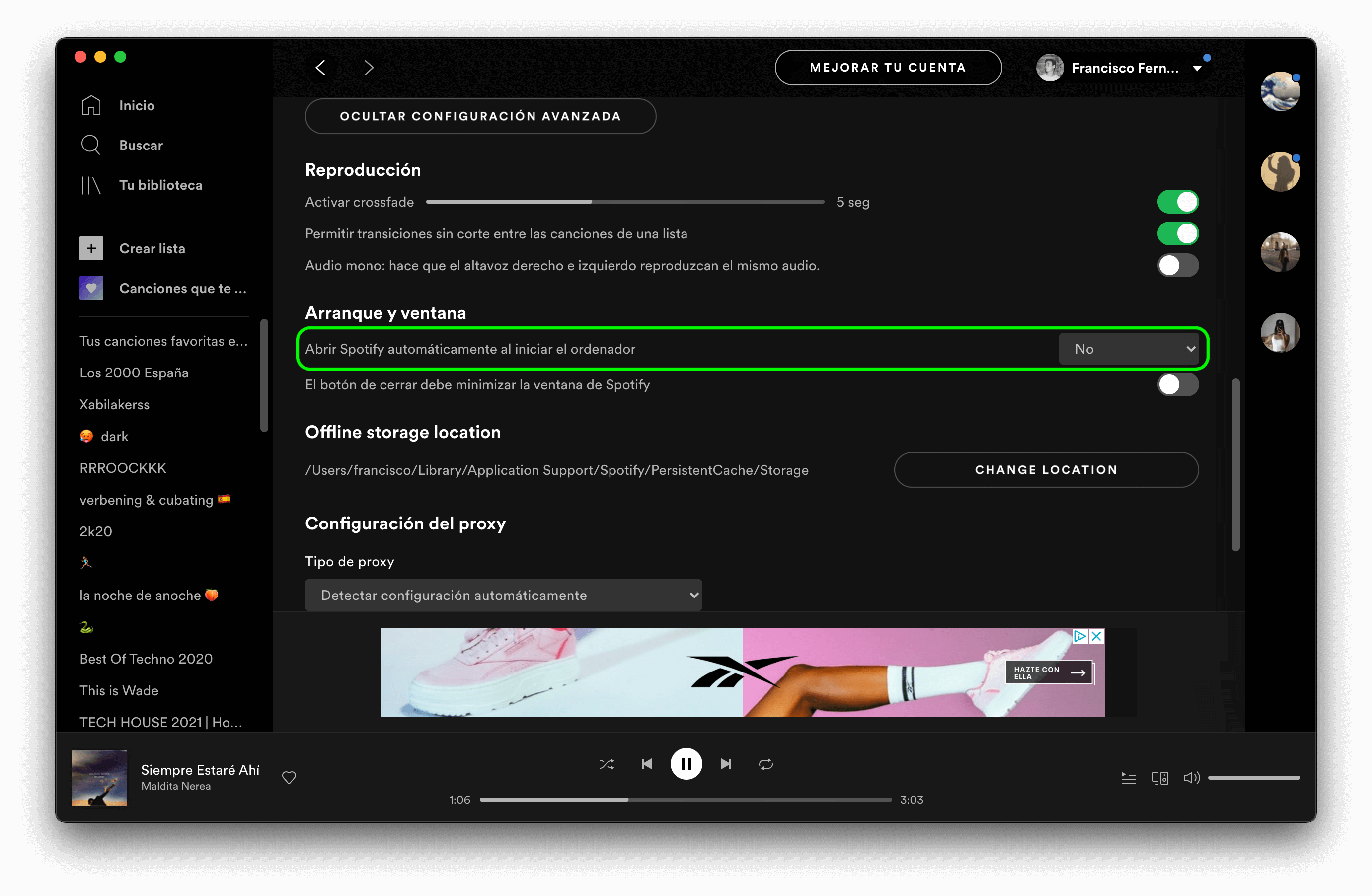Click the Buscar magnifying glass icon
Image resolution: width=1372 pixels, height=896 pixels.
tap(90, 145)
